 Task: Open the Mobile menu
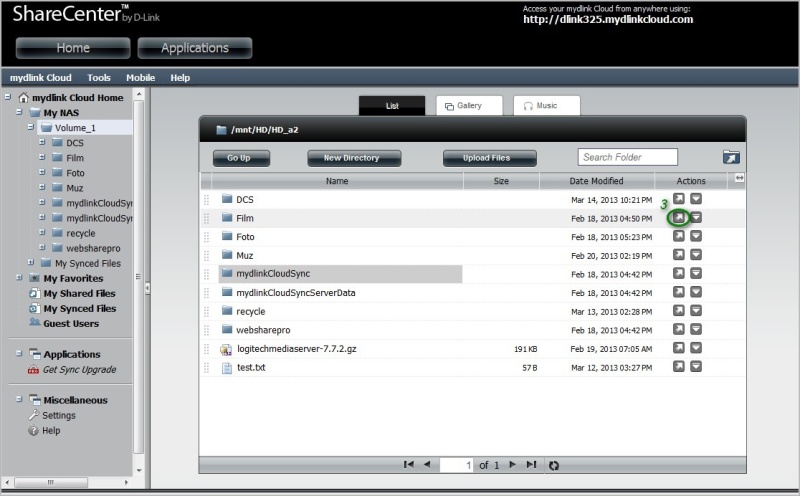click(x=140, y=78)
